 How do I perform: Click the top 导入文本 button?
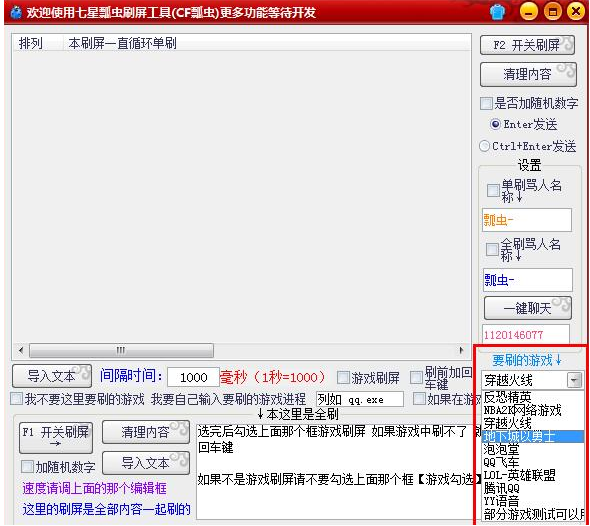(x=52, y=376)
